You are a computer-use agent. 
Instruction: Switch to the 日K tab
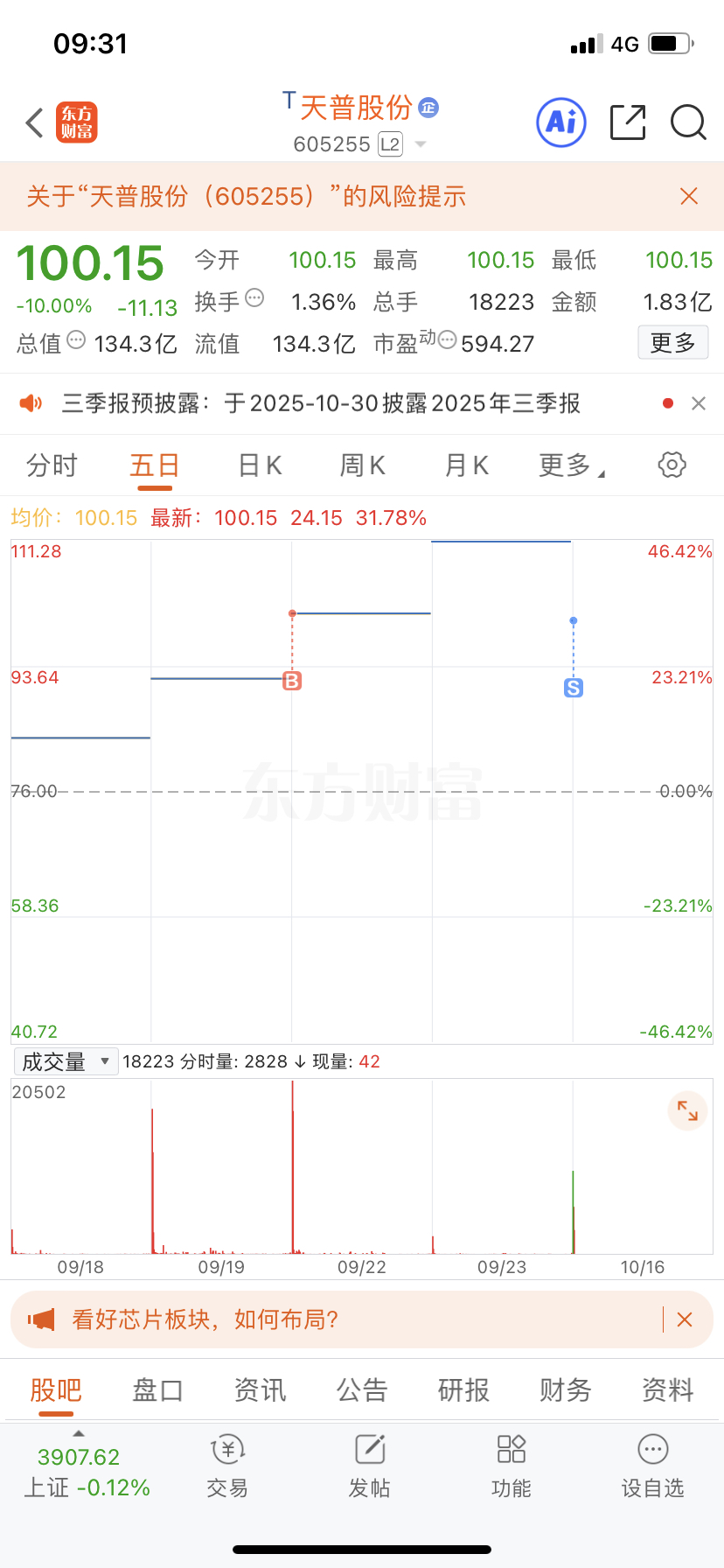click(260, 465)
